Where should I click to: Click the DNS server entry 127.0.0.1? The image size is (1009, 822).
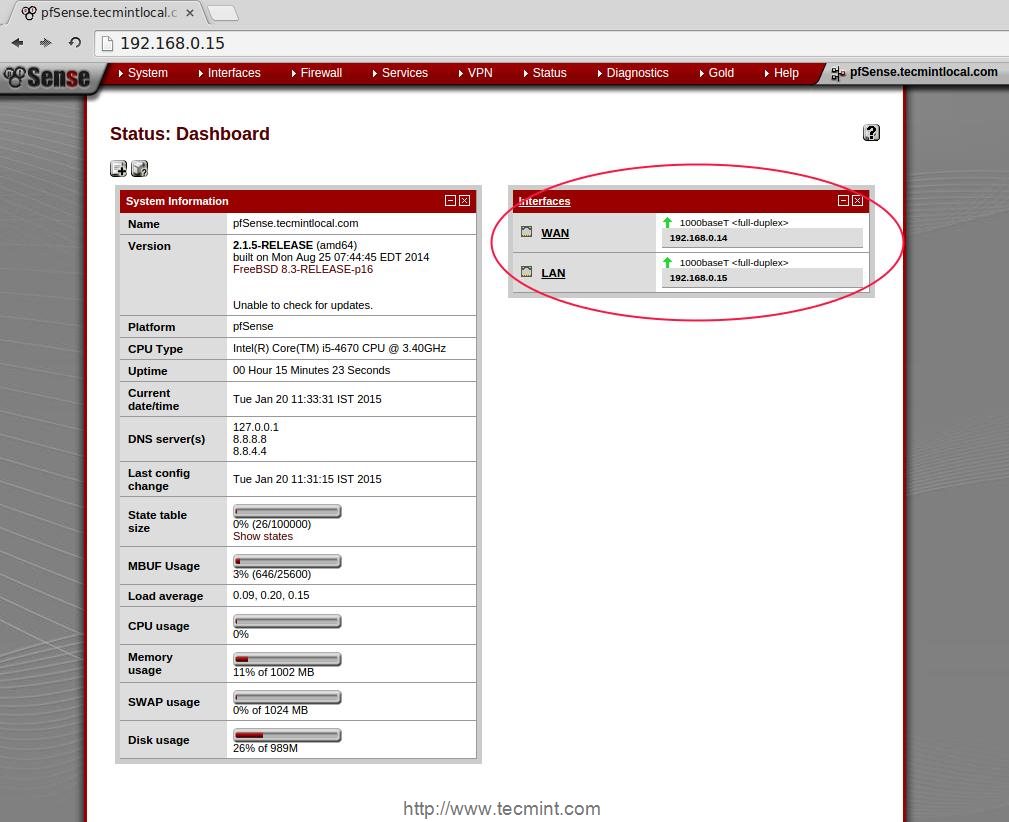point(255,427)
